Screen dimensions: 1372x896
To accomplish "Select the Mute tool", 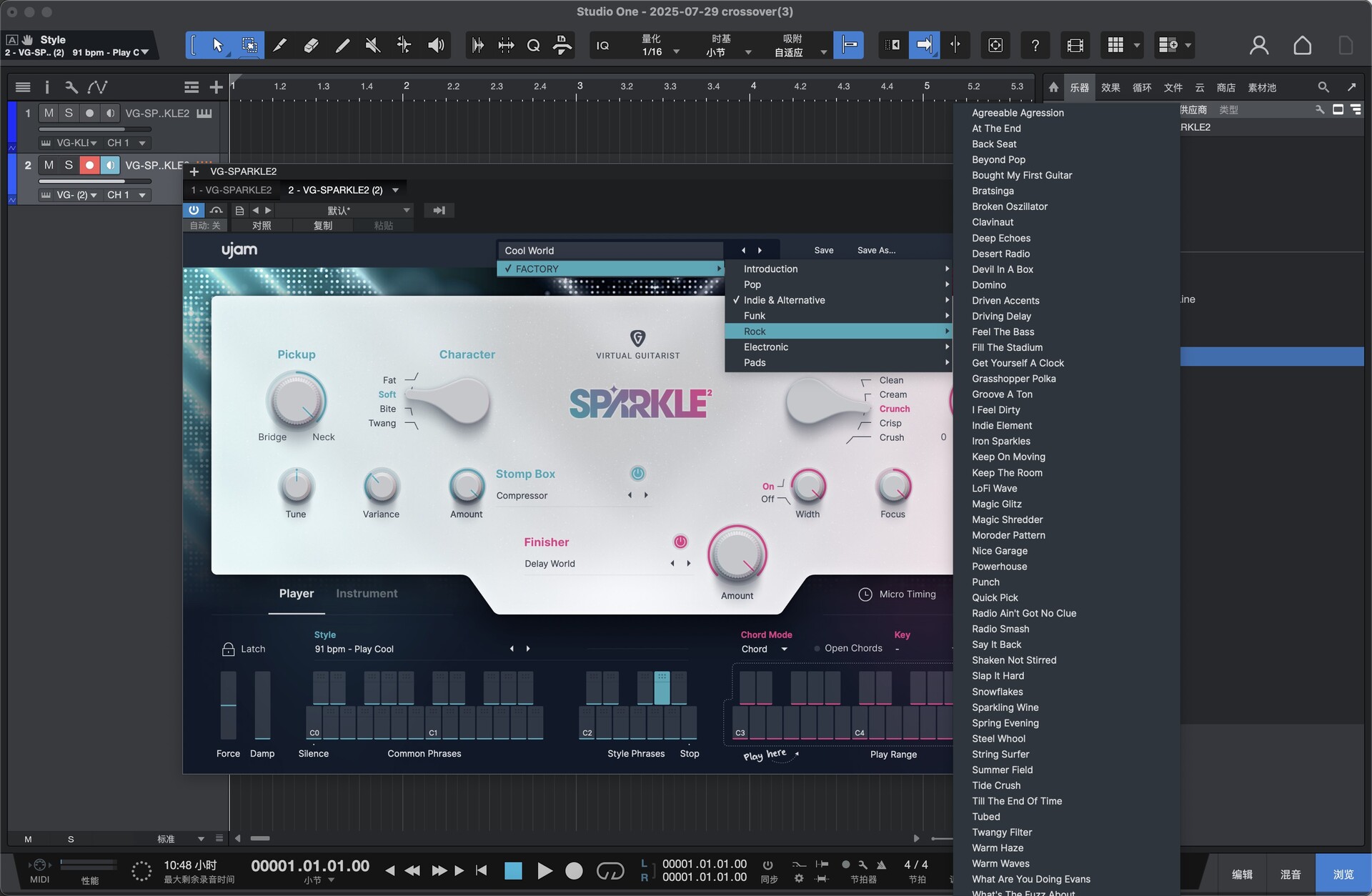I will [372, 46].
